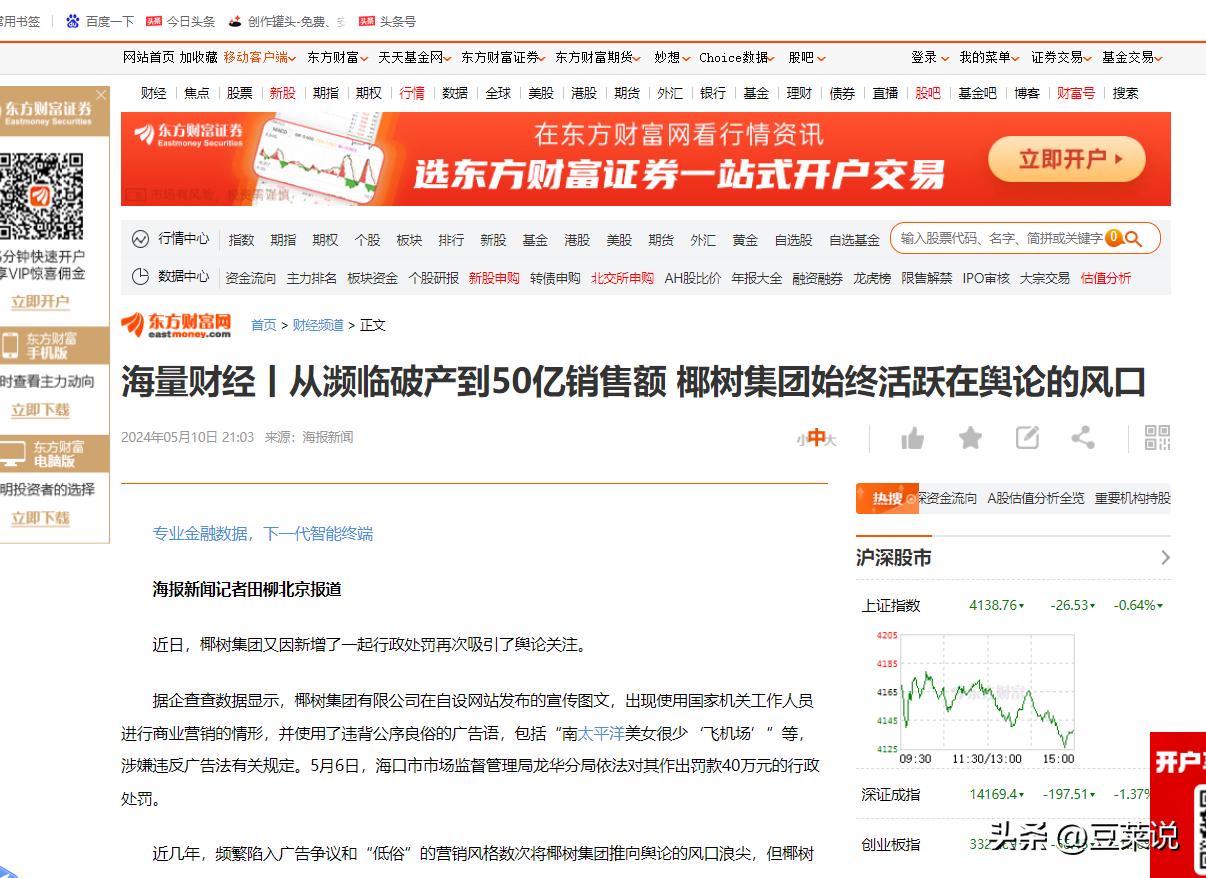
Task: Click the 热搜 hot search badge
Action: coord(887,498)
